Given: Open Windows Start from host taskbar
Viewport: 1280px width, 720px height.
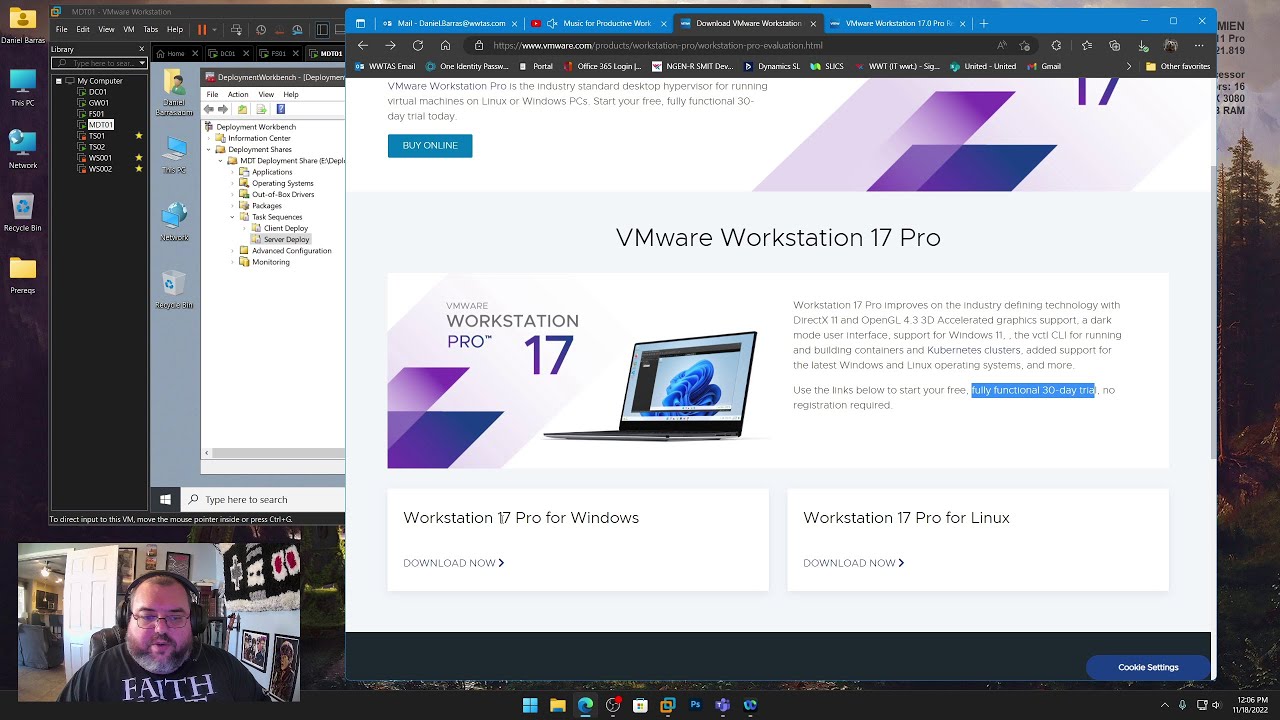Looking at the screenshot, I should pos(530,705).
